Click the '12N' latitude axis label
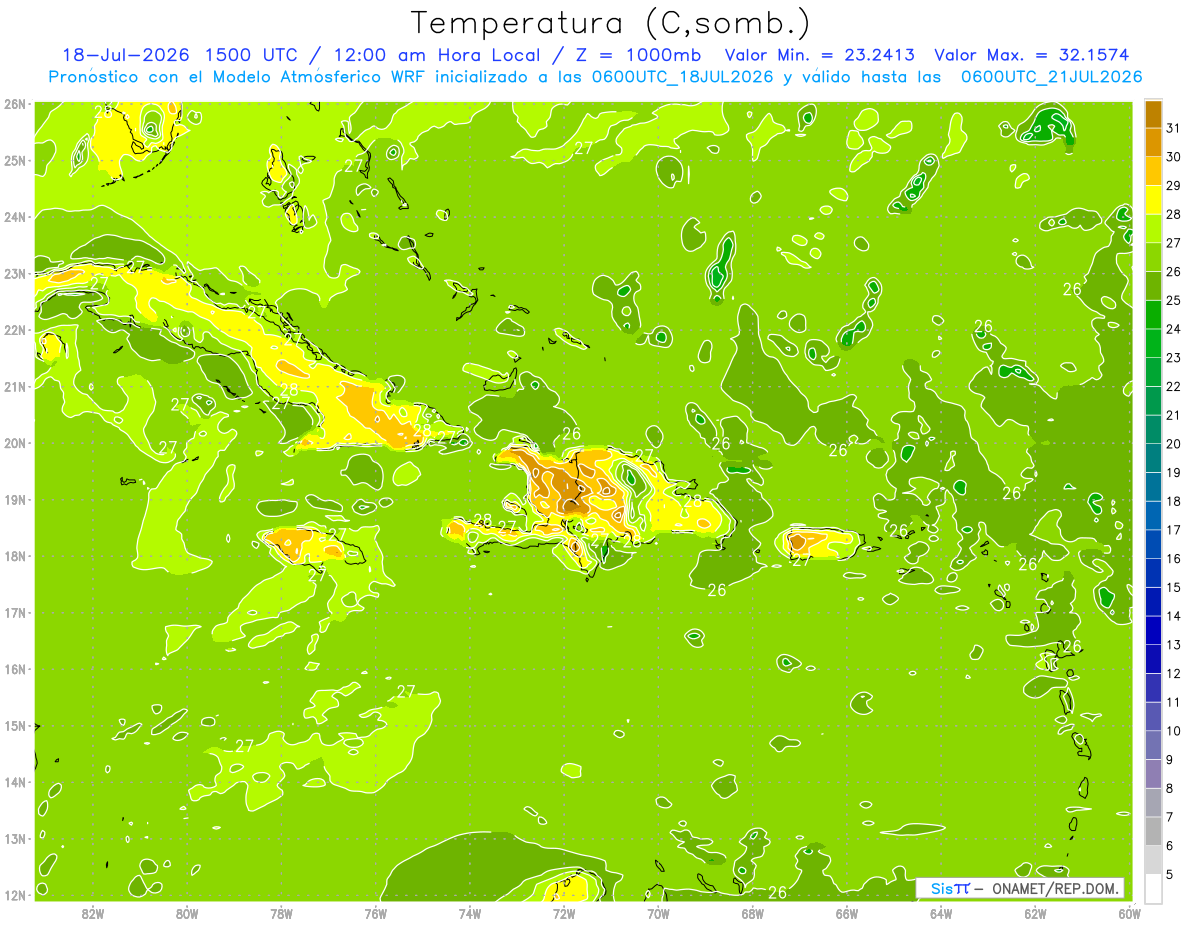Viewport: 1200px width, 927px height. (x=15, y=895)
